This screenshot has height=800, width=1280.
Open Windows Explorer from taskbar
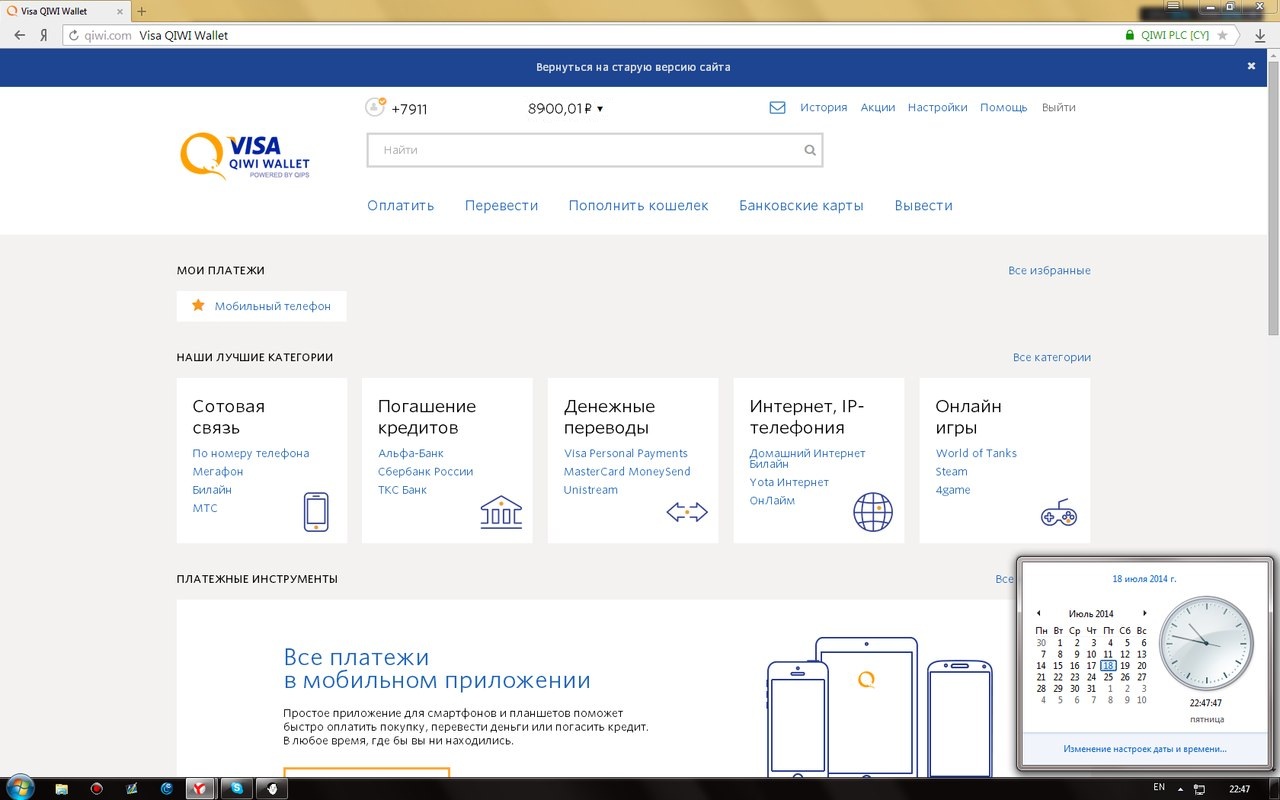(x=62, y=788)
